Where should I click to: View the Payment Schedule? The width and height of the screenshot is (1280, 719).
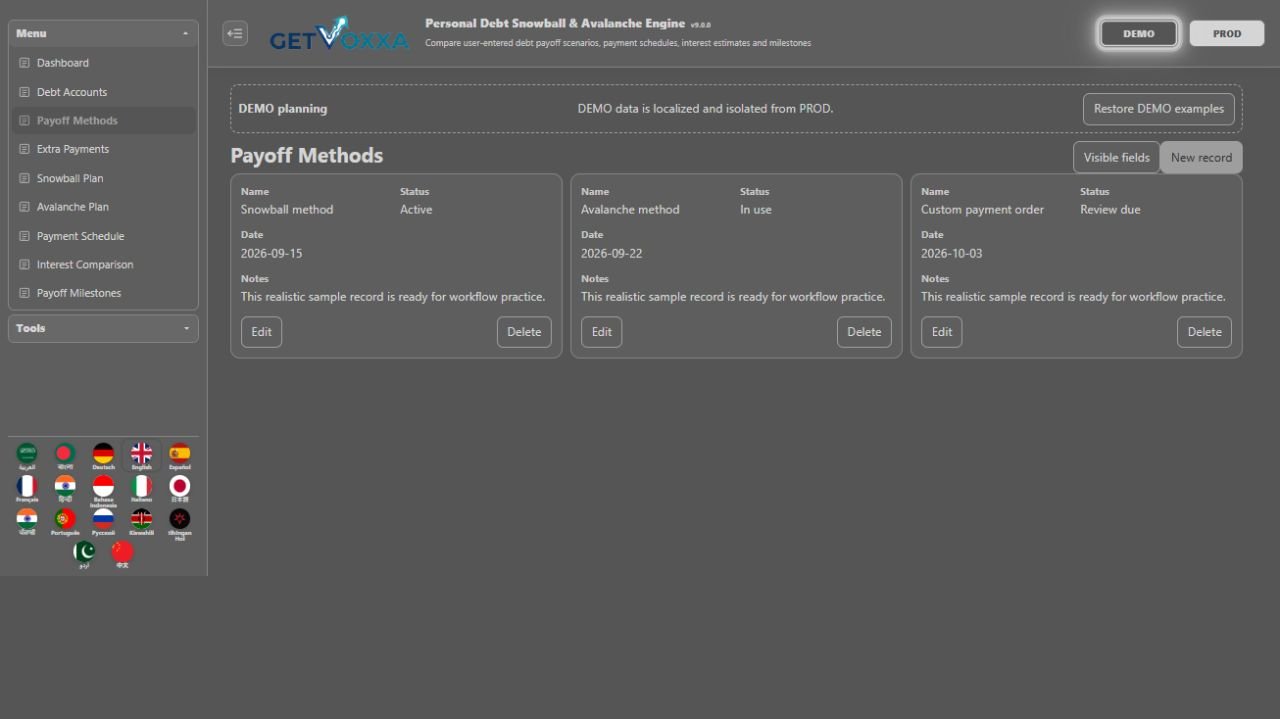pyautogui.click(x=103, y=236)
